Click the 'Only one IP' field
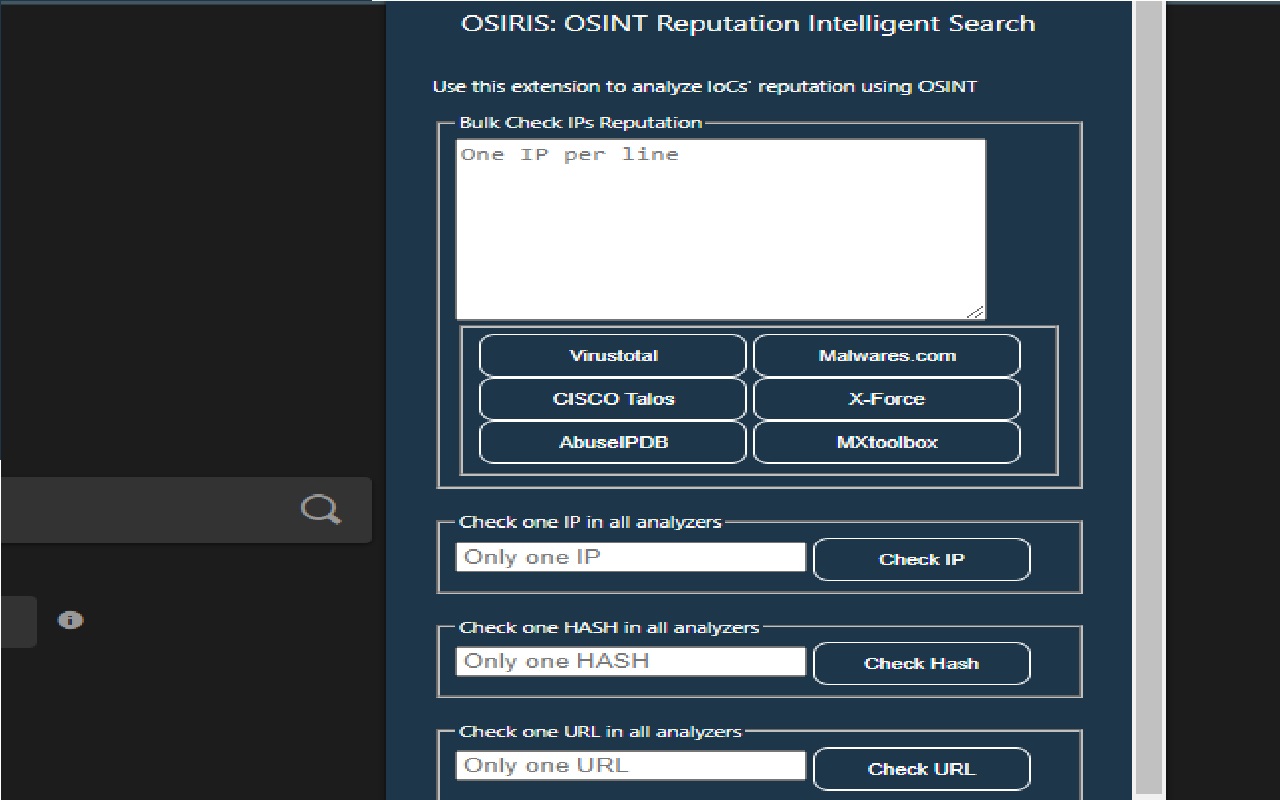1280x800 pixels. (631, 557)
